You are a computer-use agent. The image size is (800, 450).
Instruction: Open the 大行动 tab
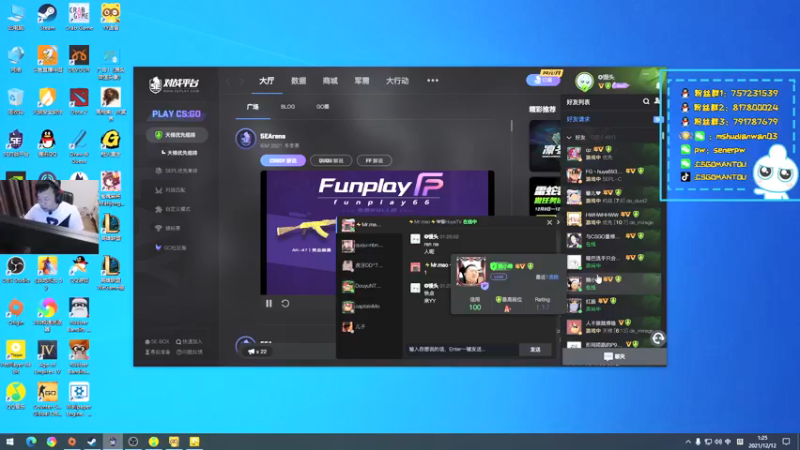coord(397,81)
